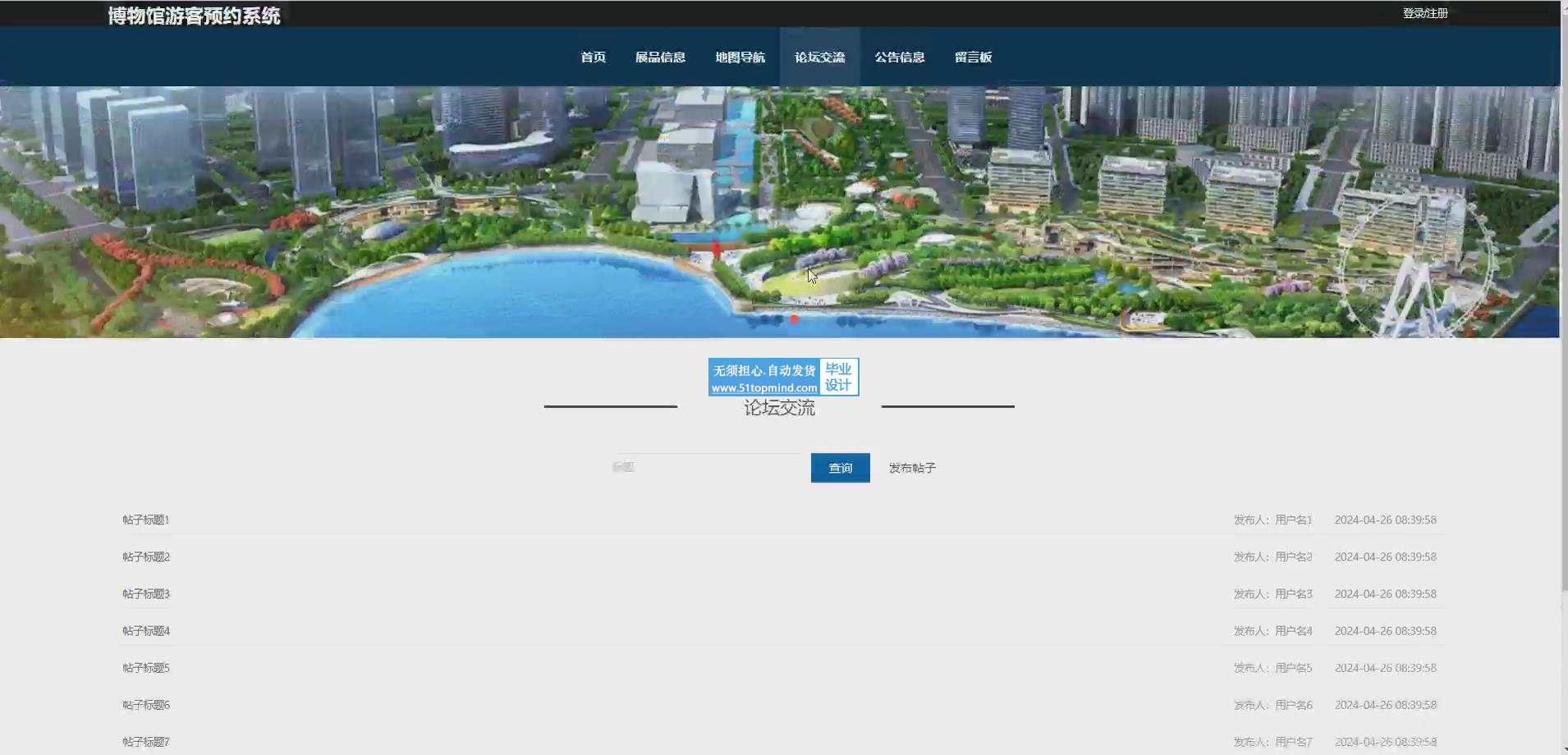
Task: Click publisher text 用户名6
Action: click(x=1294, y=704)
